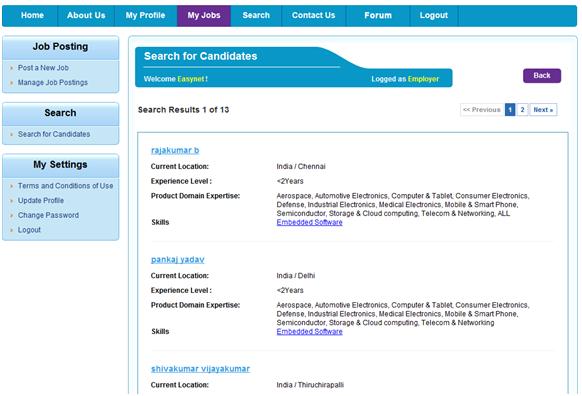Open pankaj yadav's Embedded Software skill
This screenshot has width=582, height=396.
[310, 331]
